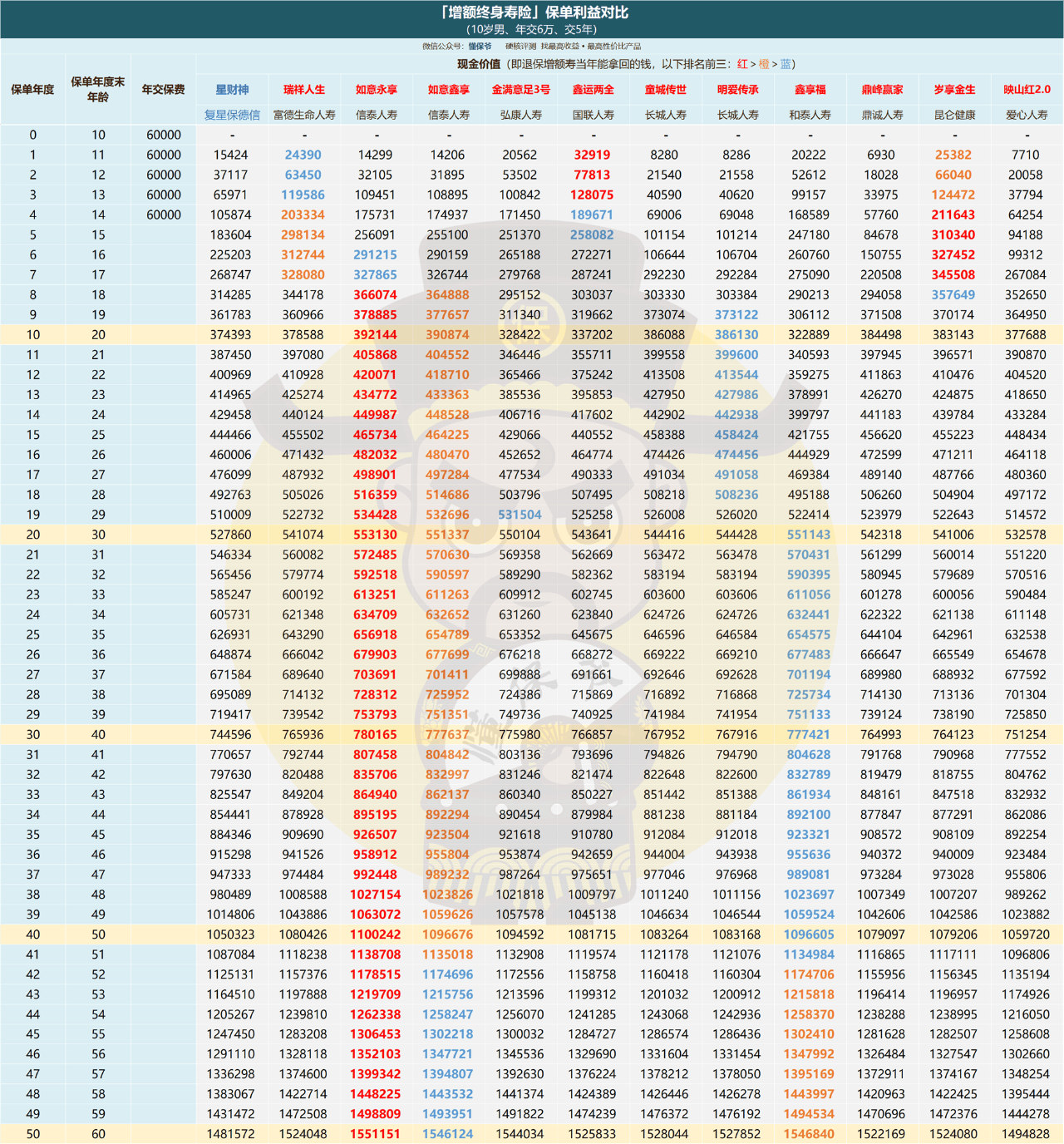
Task: Select the 童城传世 product header
Action: (666, 89)
